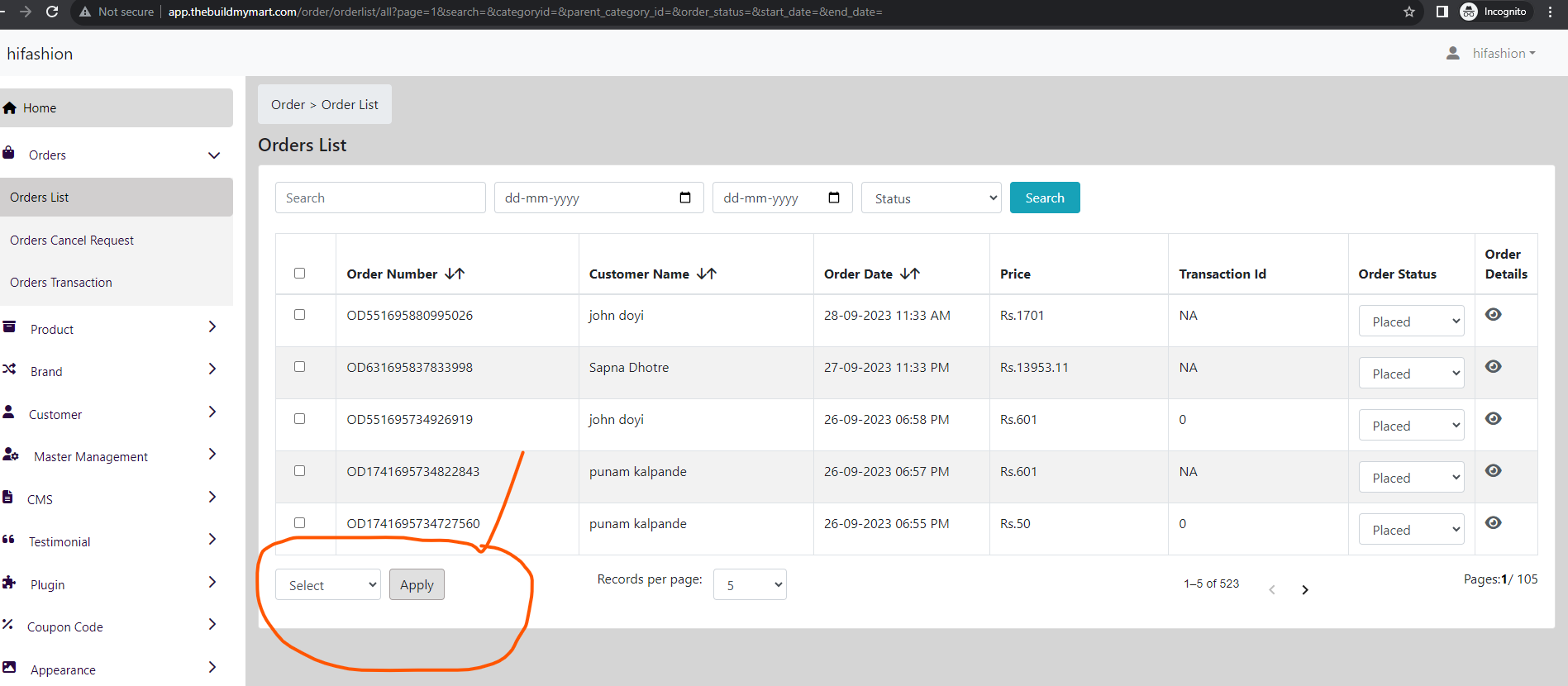Click the Orders shopping bag icon
Screen dimensions: 1568x686
[8, 153]
